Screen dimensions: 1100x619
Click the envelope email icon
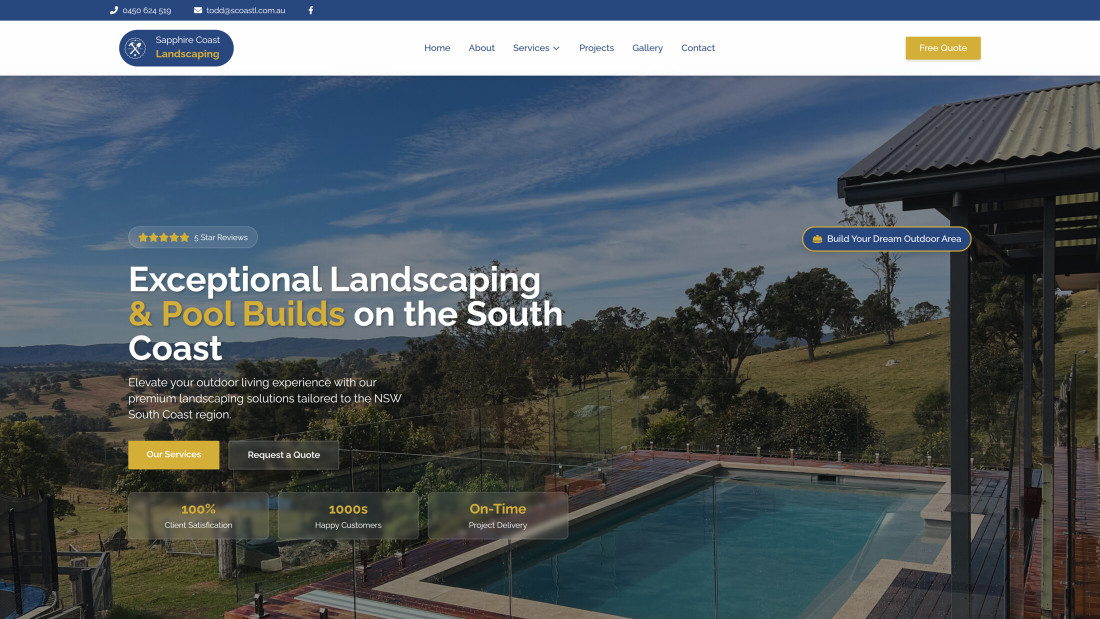click(x=198, y=11)
